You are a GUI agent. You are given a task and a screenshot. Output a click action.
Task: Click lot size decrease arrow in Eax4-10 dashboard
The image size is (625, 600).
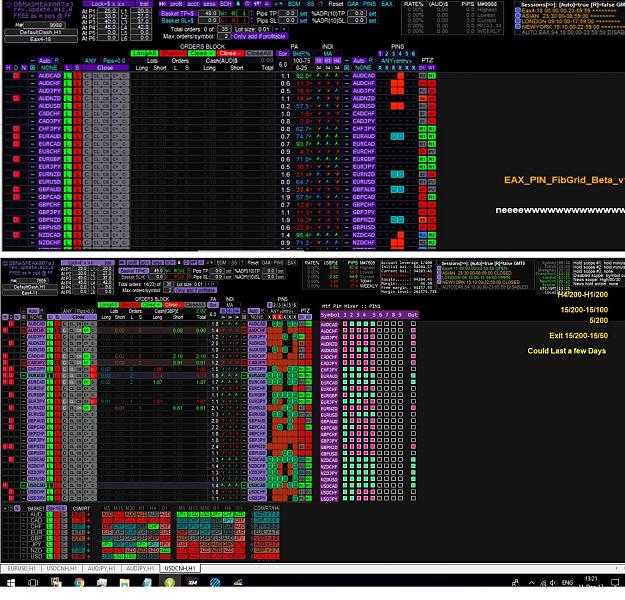point(276,29)
